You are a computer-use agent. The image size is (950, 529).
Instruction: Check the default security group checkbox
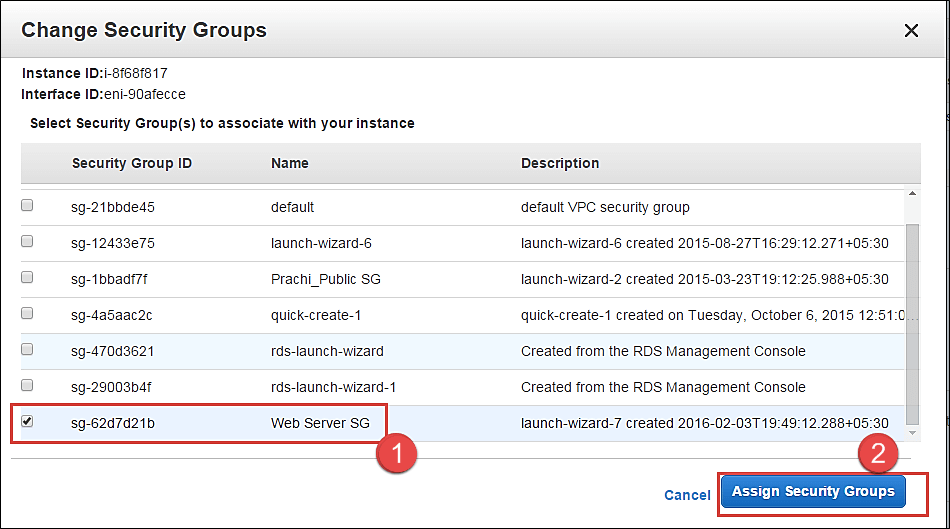pos(28,206)
